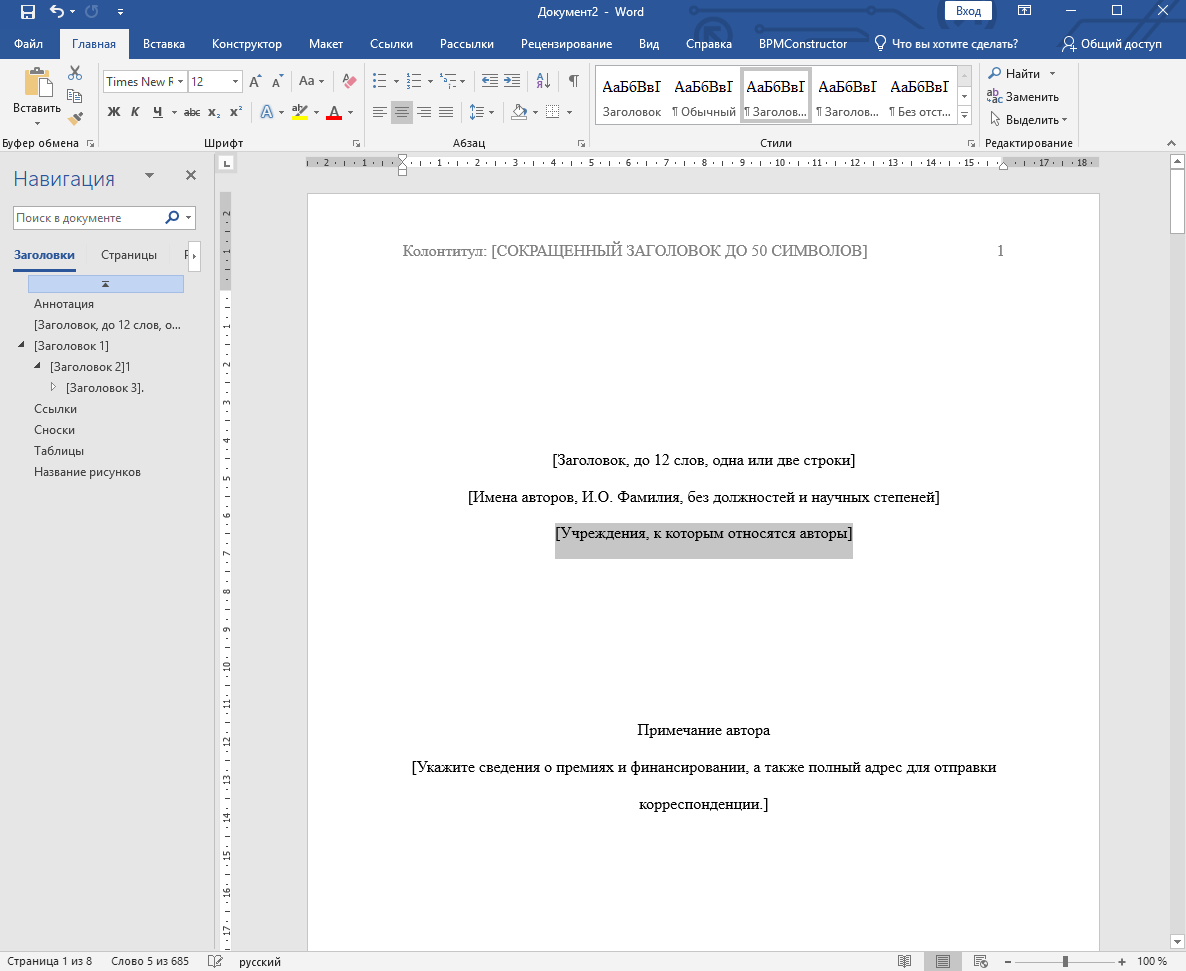Increase font size with the large A icon

pyautogui.click(x=256, y=81)
